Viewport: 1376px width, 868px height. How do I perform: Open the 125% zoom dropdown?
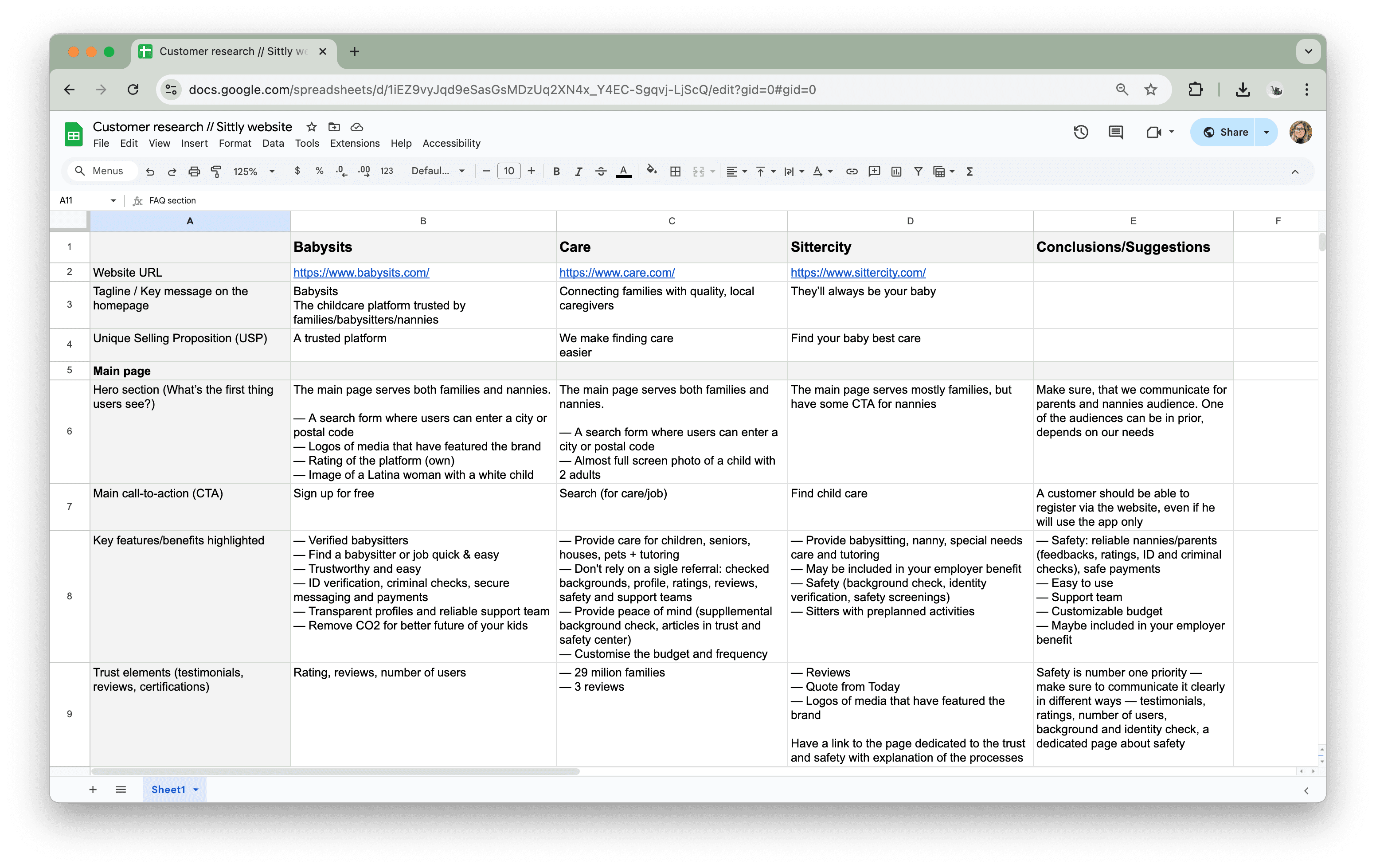point(254,172)
